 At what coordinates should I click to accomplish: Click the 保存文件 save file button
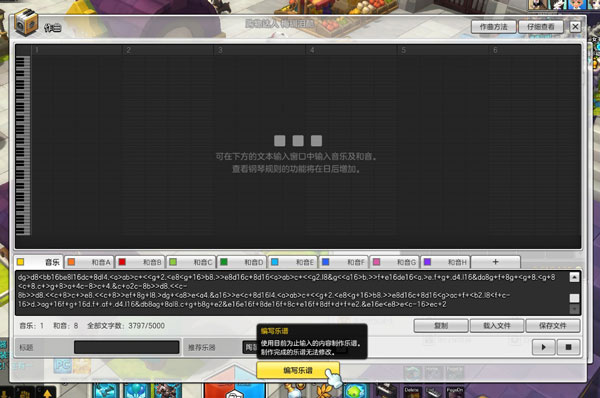(x=553, y=326)
